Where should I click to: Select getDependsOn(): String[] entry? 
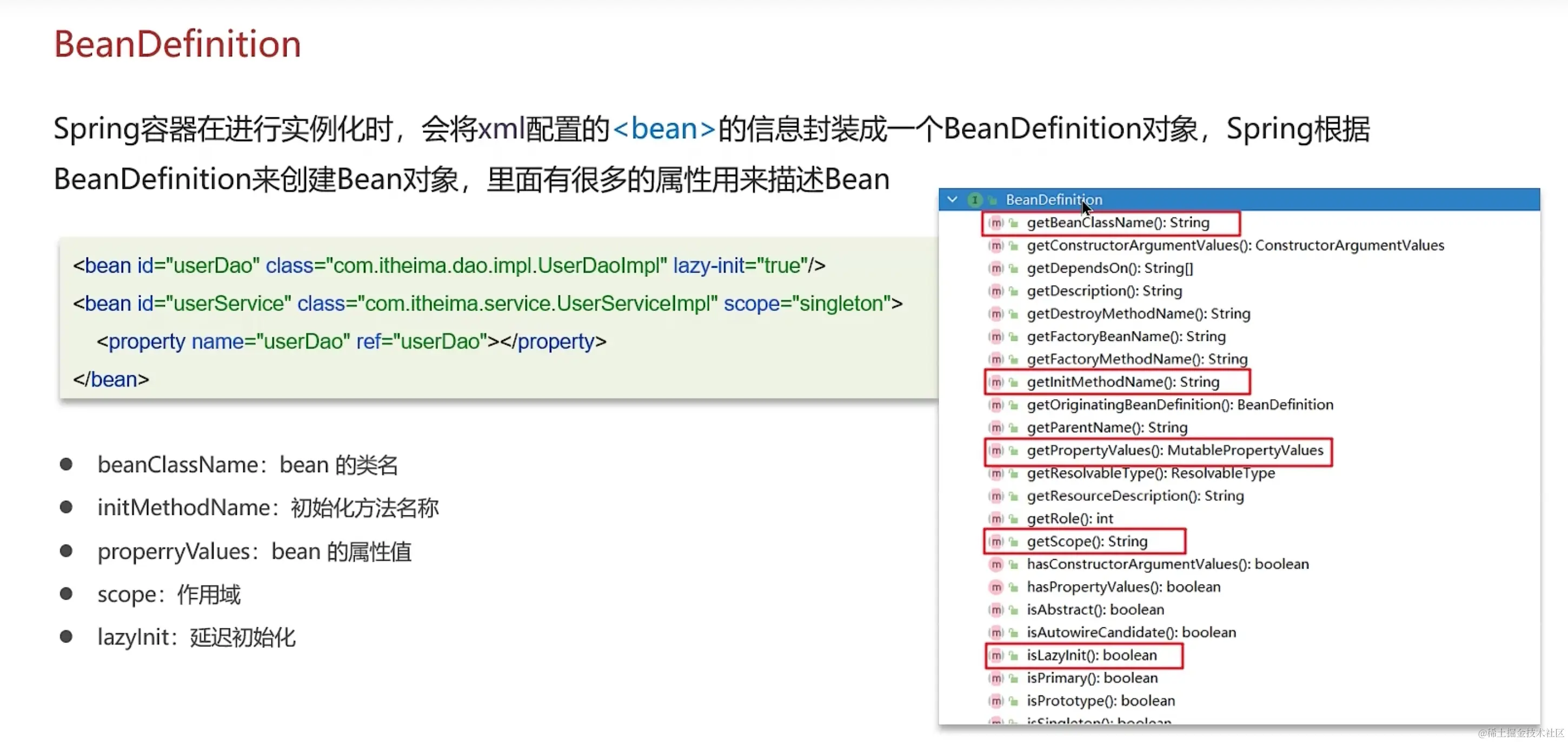1109,268
